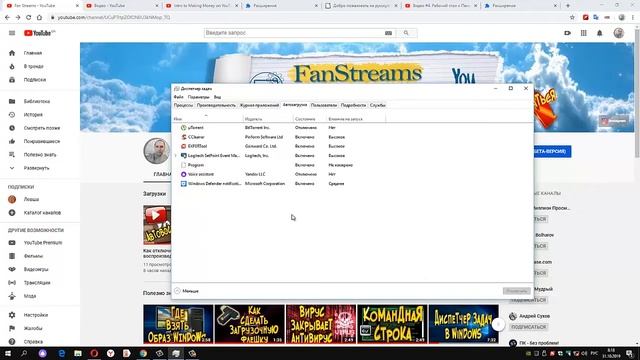The width and height of the screenshot is (640, 360).
Task: Open Файл menu in Task Manager
Action: 178,97
